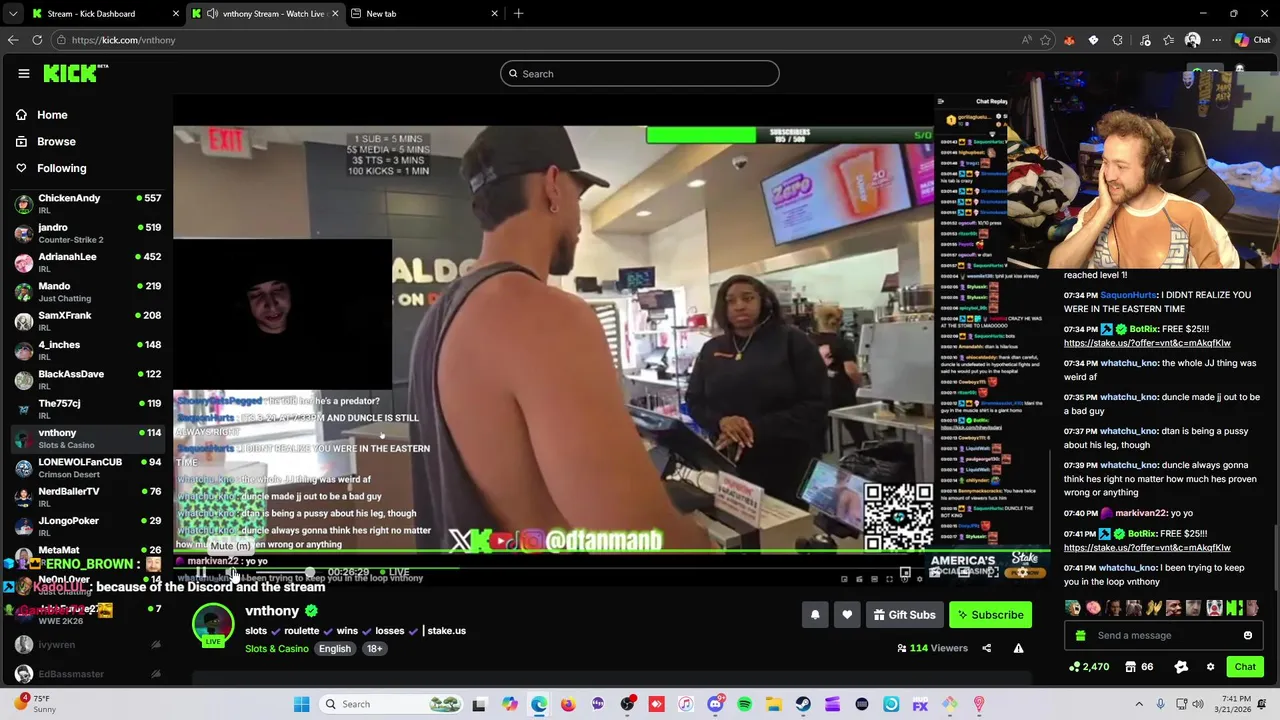Image resolution: width=1280 pixels, height=720 pixels.
Task: Open the Slots & Casino category link
Action: click(277, 649)
